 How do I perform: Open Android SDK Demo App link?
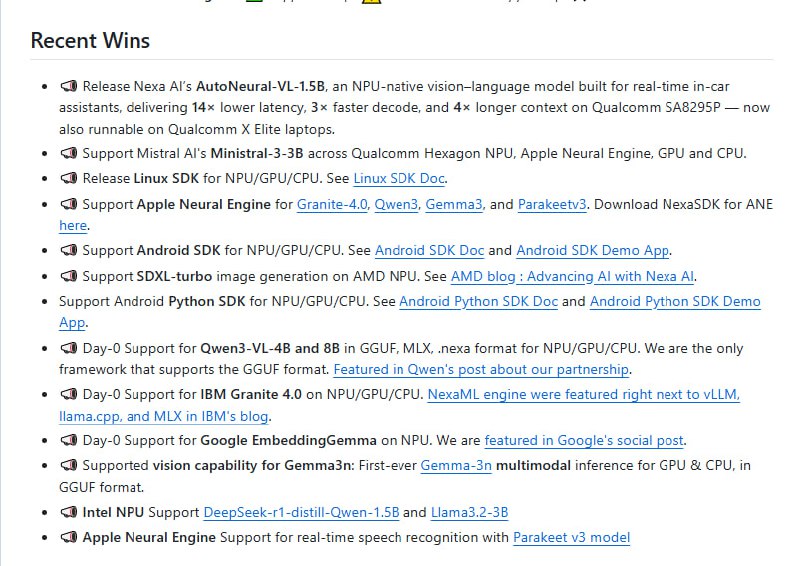593,250
